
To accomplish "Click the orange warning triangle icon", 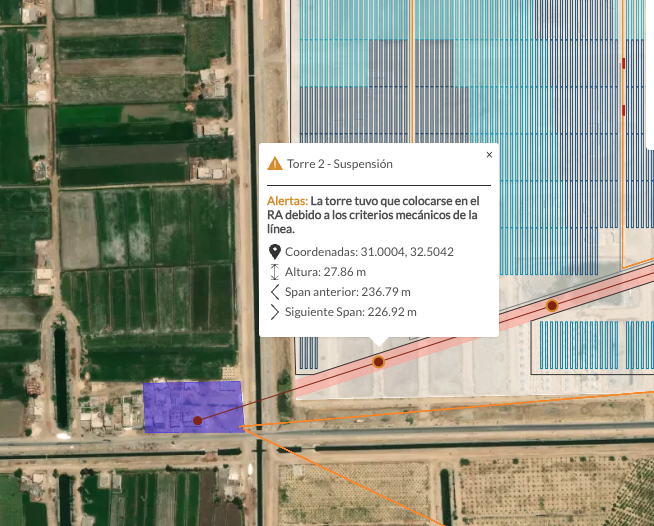I will 275,164.
